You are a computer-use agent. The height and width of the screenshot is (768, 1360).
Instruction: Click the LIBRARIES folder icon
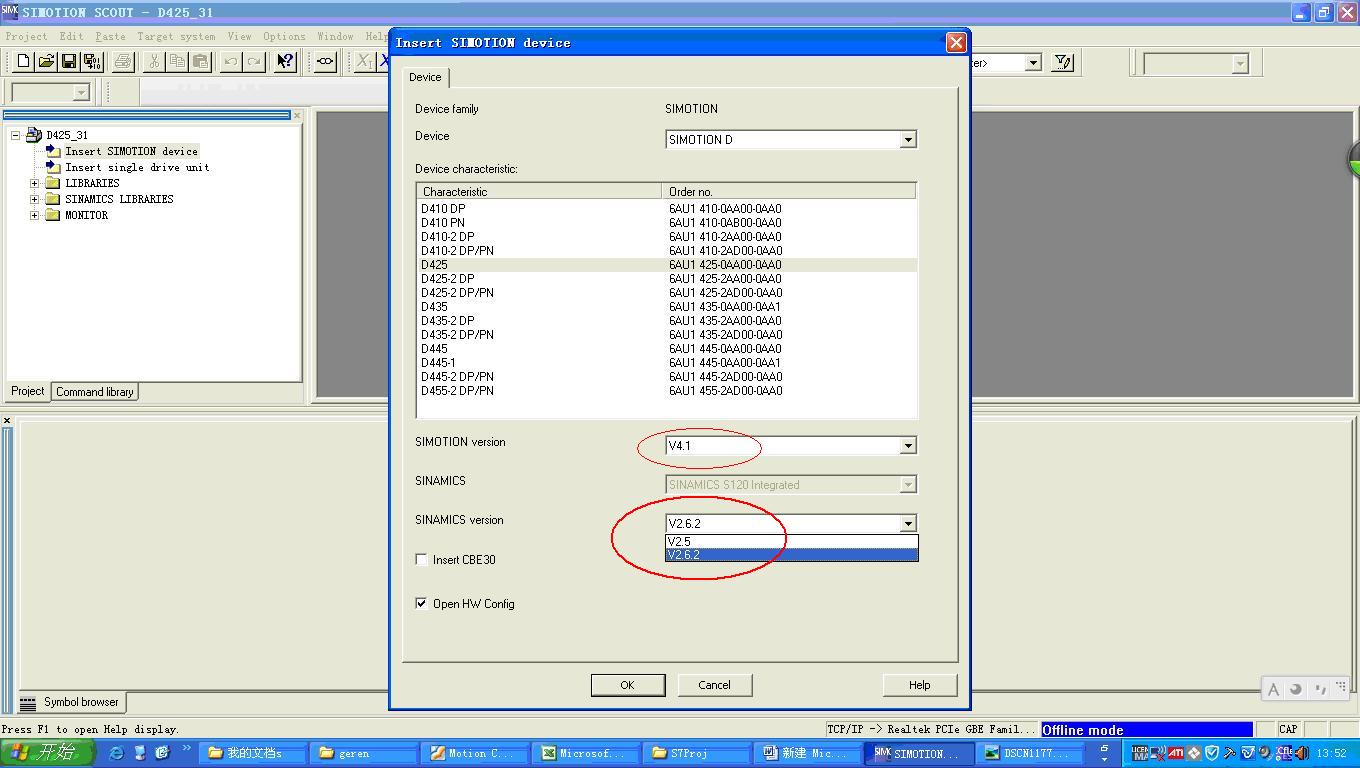click(53, 183)
